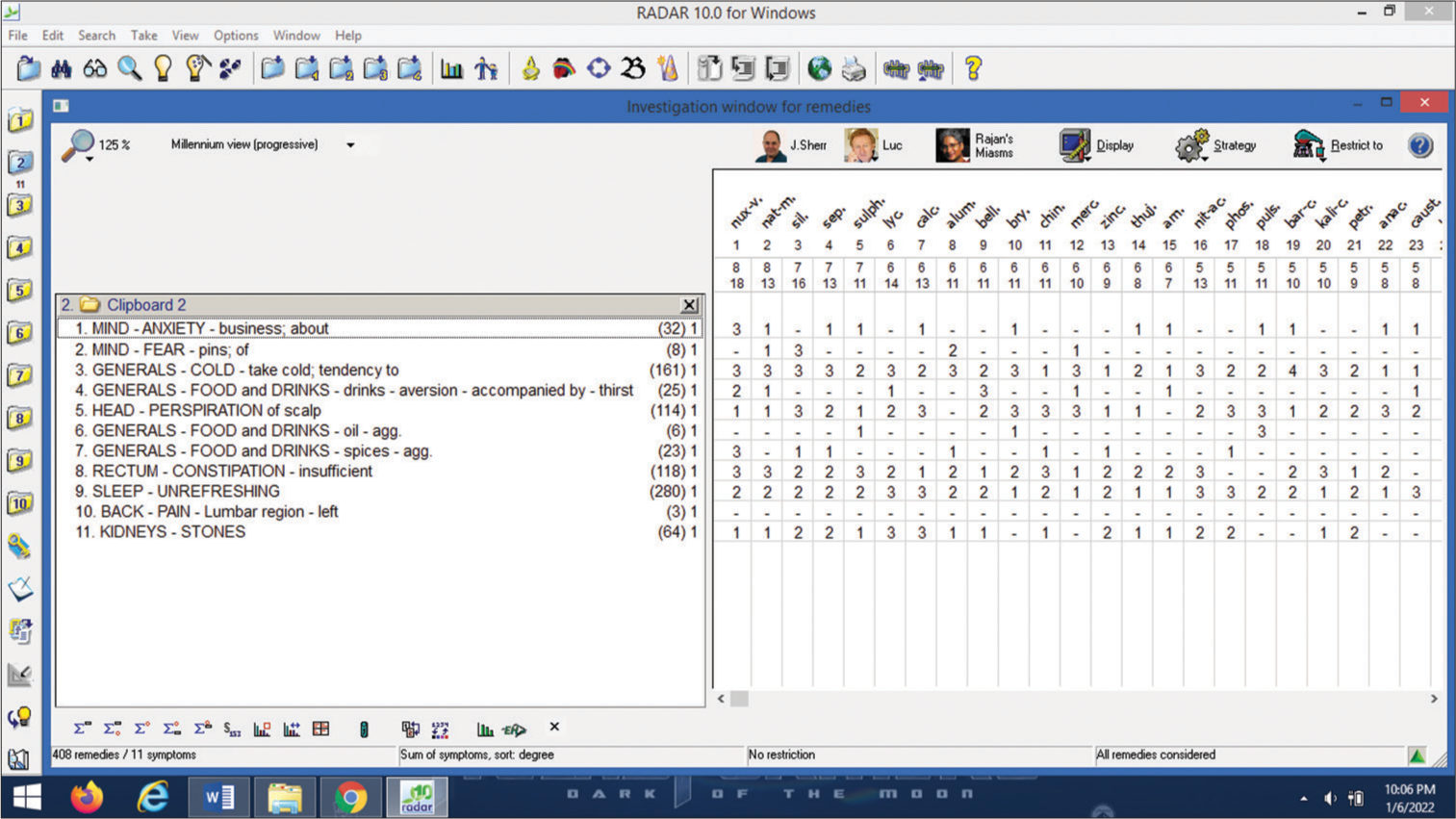Click the sulph. remedy column header
The height and width of the screenshot is (819, 1456).
pyautogui.click(x=867, y=212)
